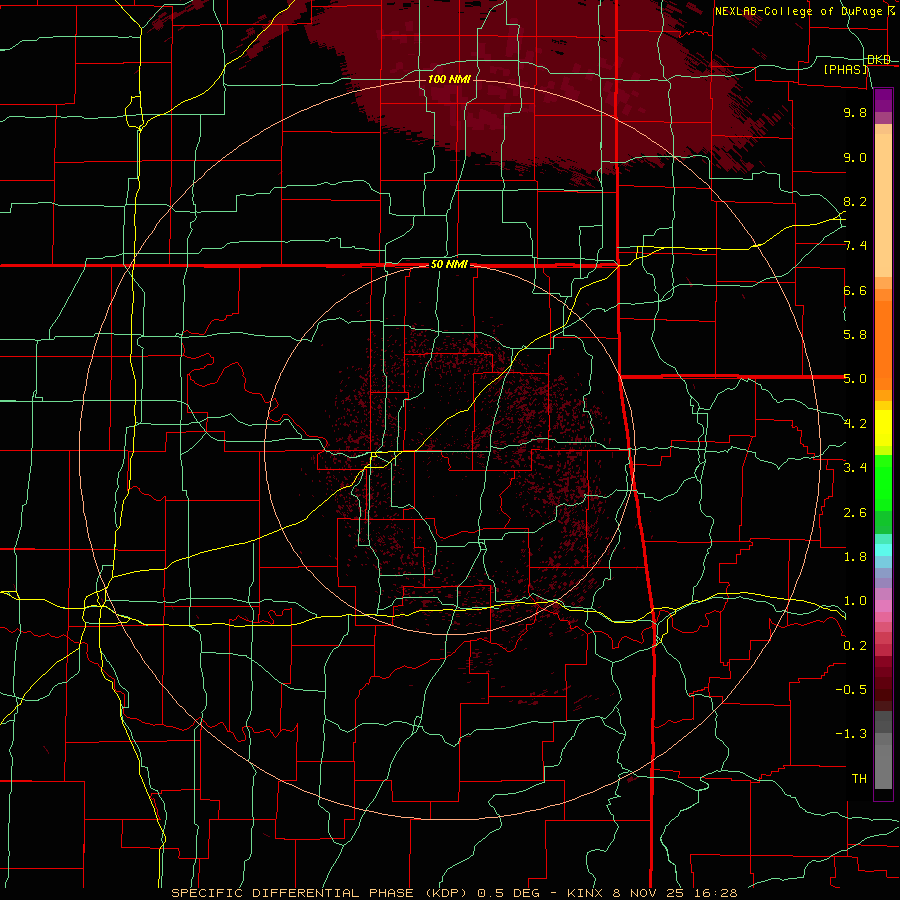Click the 7.4 value on the color scale
The width and height of the screenshot is (900, 900).
pyautogui.click(x=855, y=246)
